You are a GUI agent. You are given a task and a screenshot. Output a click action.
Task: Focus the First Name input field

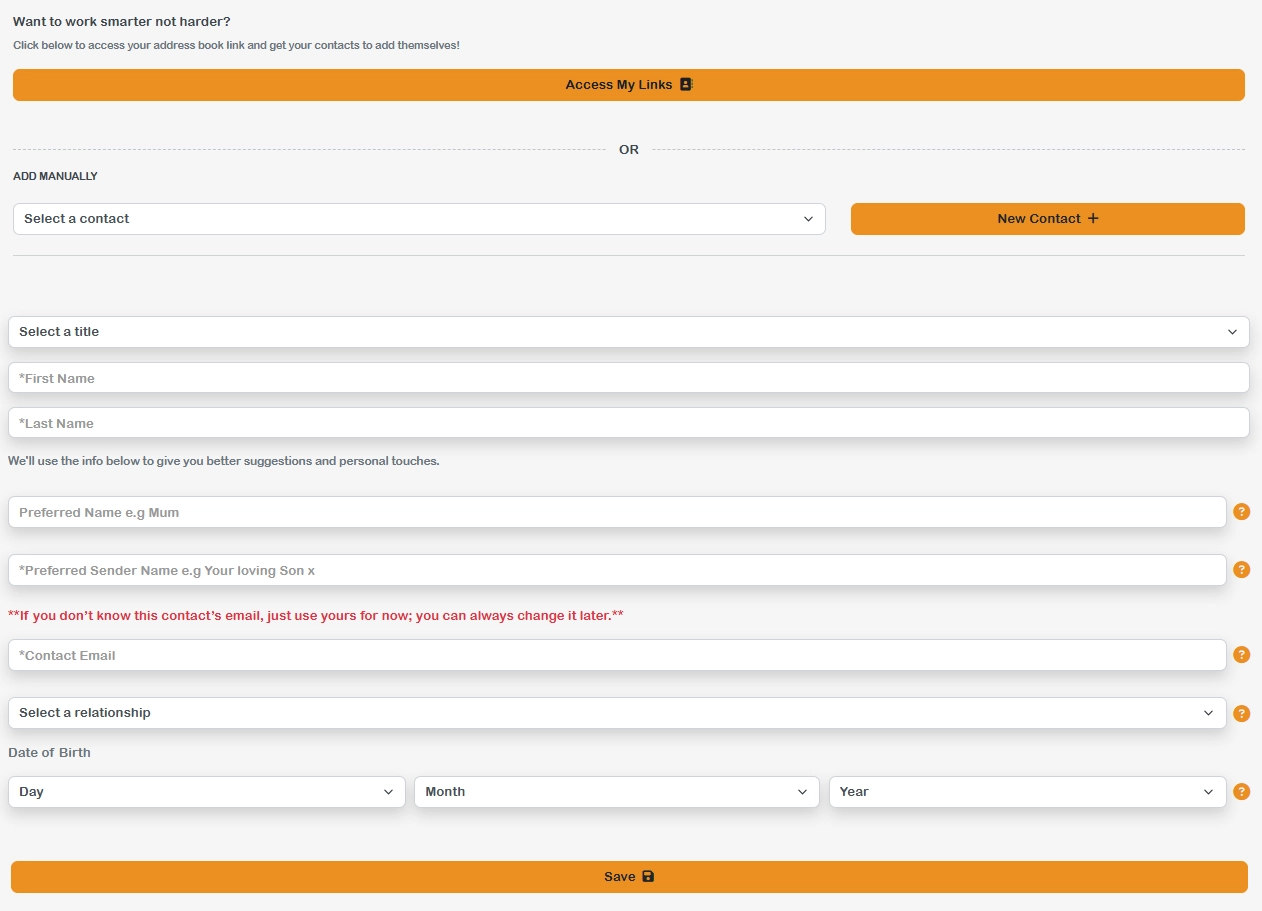click(x=628, y=378)
